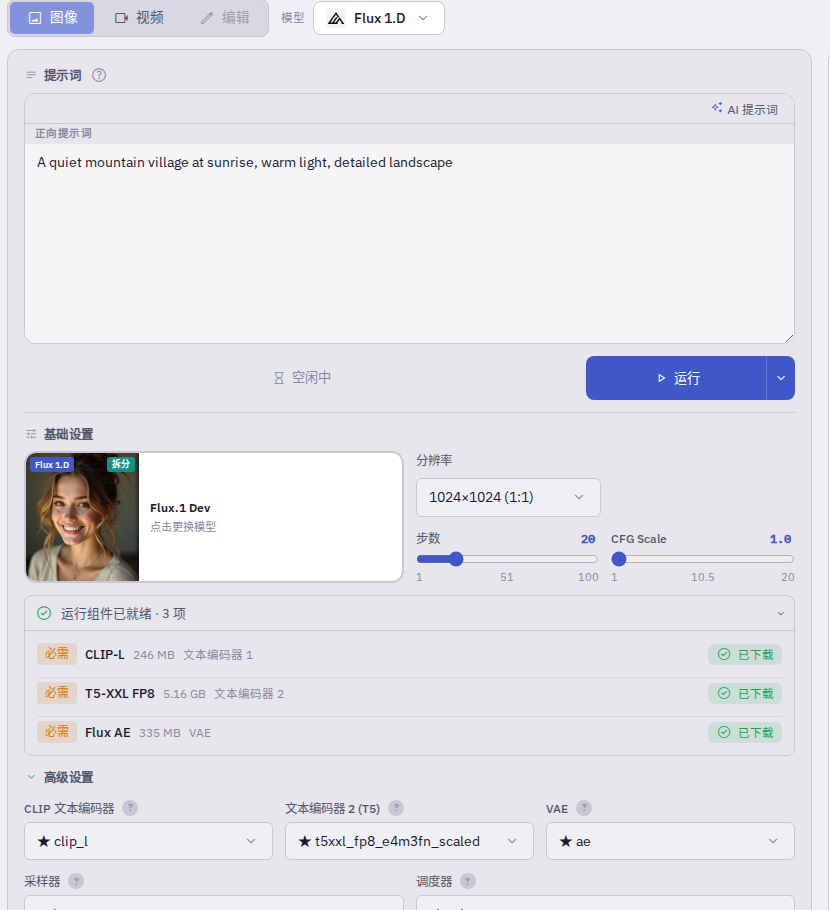Adjust the 步数 steps slider handle
830x910 pixels.
tap(456, 559)
